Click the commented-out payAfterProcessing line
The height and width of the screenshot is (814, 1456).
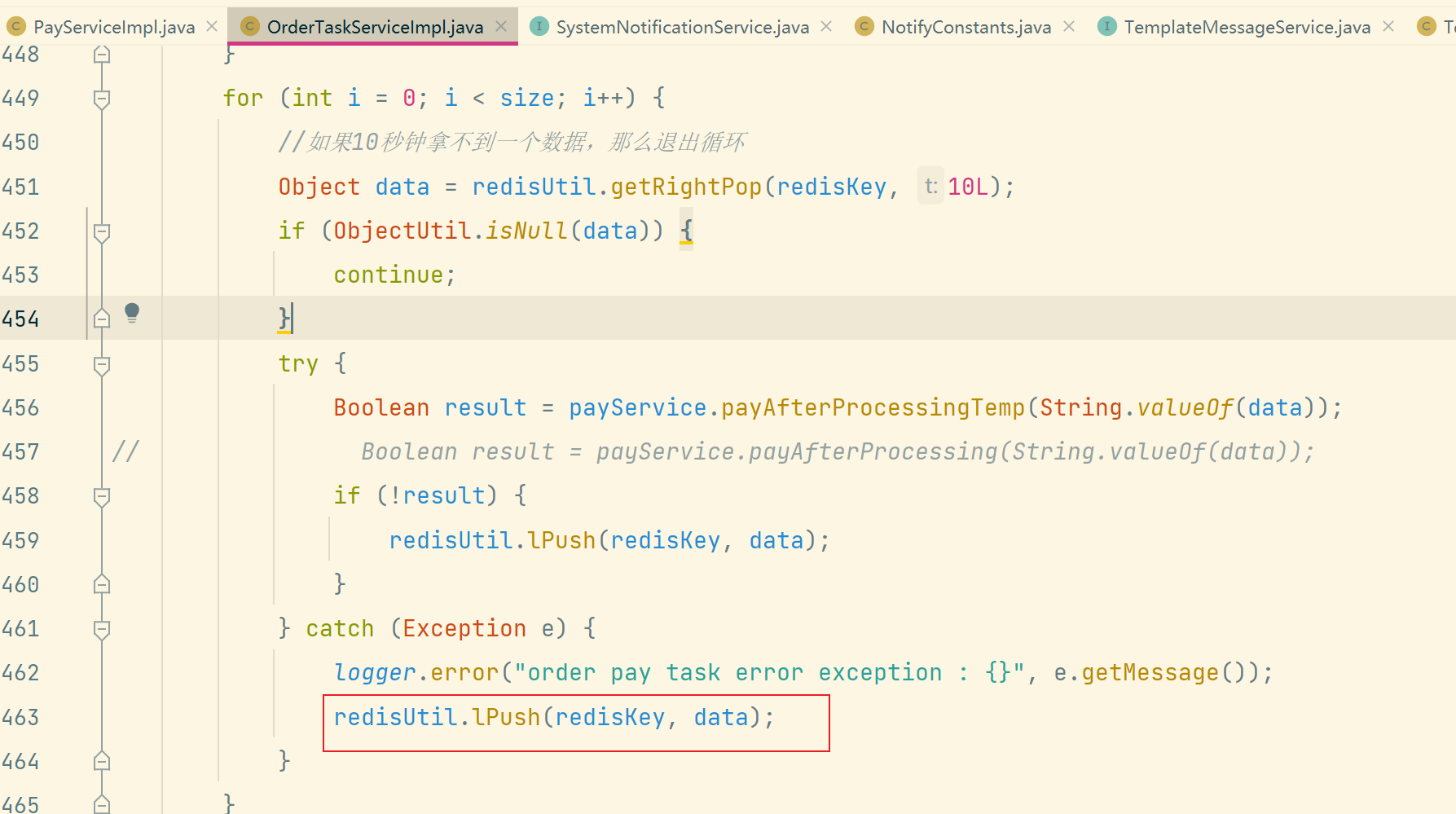click(838, 452)
